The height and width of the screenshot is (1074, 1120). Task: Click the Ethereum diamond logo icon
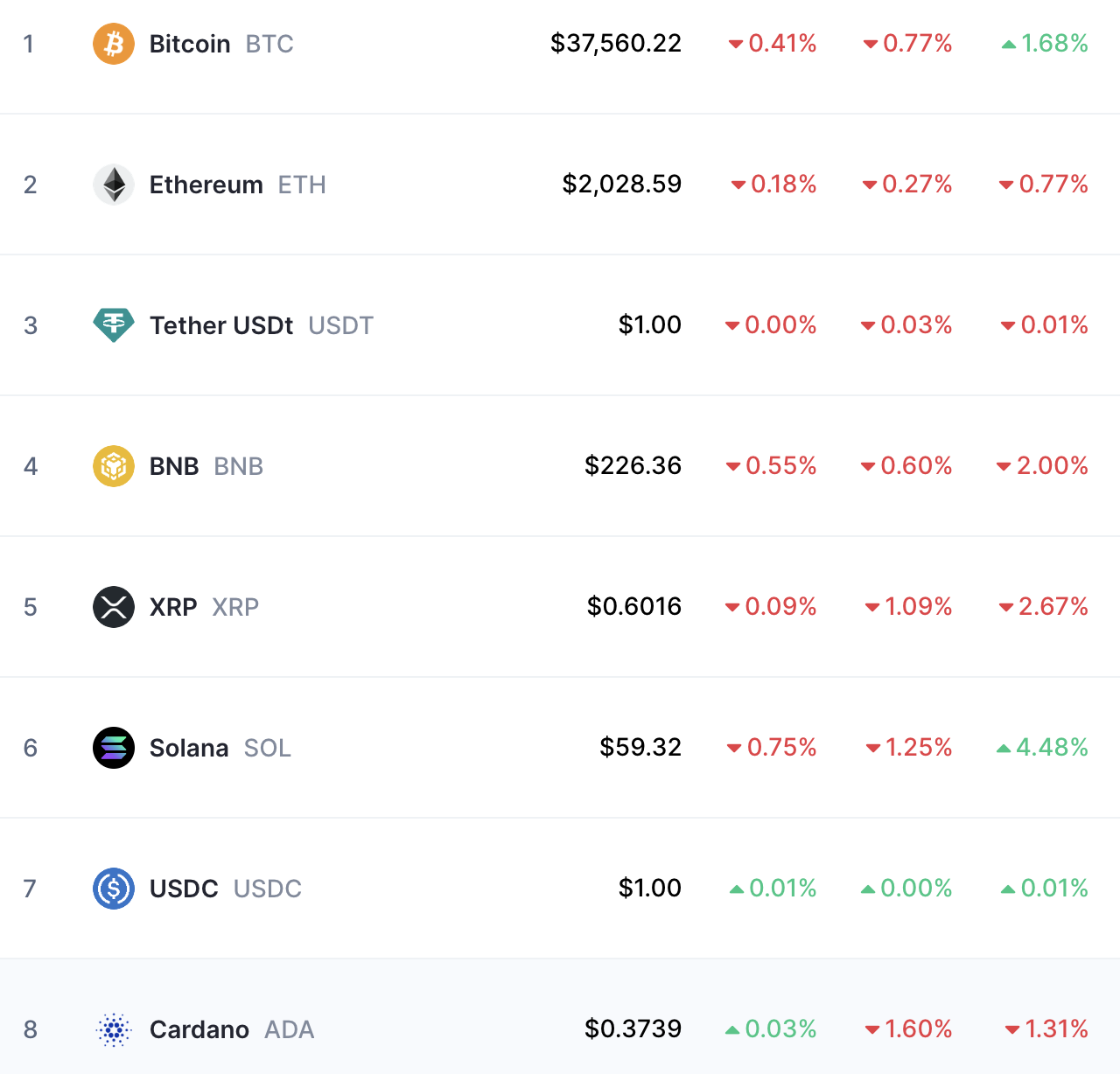tap(114, 185)
